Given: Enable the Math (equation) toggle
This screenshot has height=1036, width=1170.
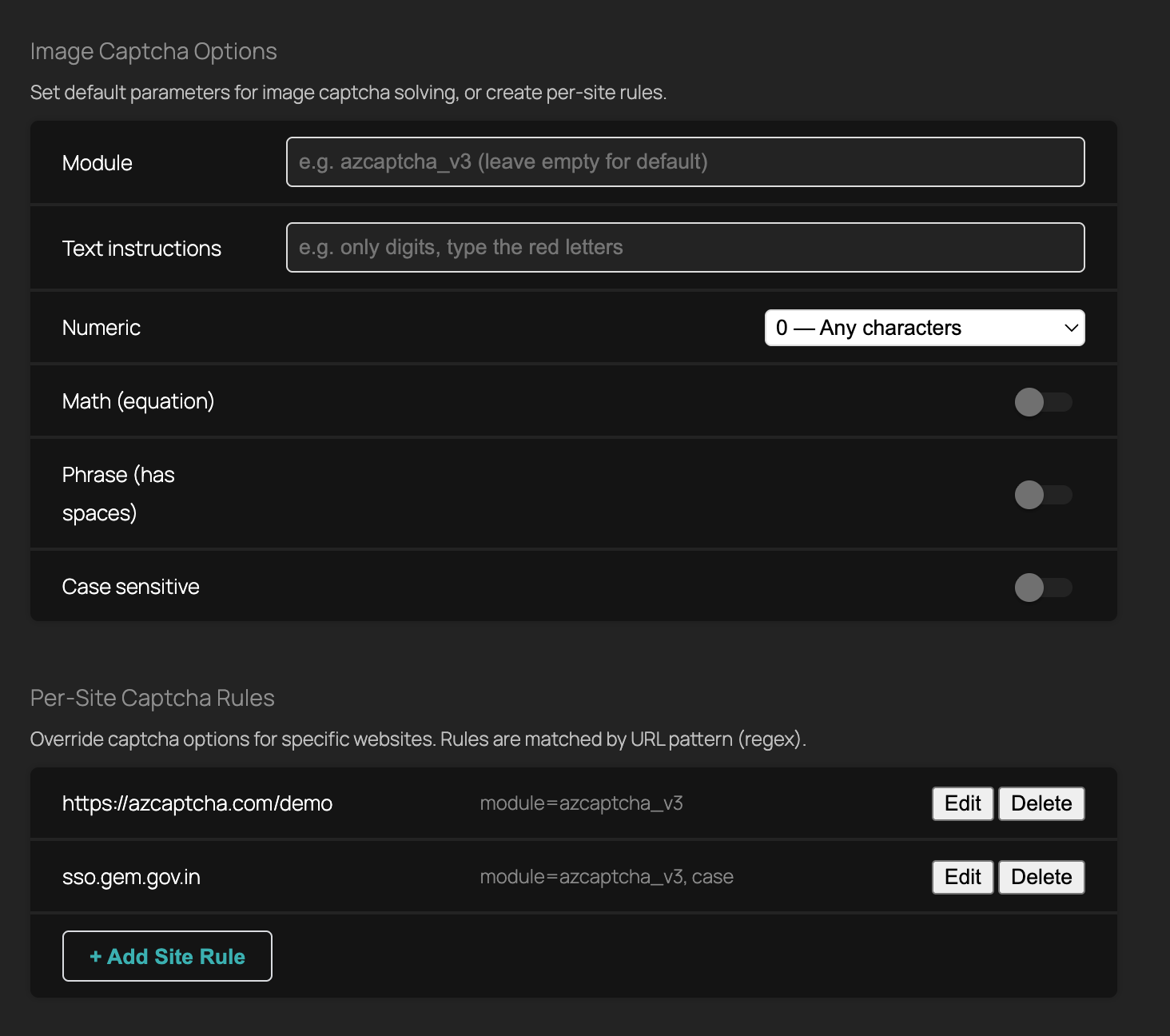Looking at the screenshot, I should click(x=1043, y=402).
